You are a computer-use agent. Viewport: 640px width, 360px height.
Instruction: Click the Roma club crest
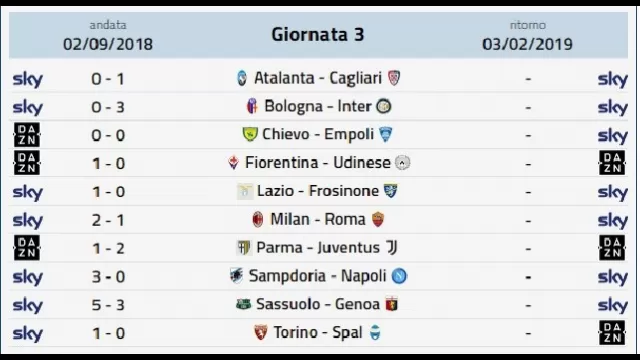tap(378, 220)
